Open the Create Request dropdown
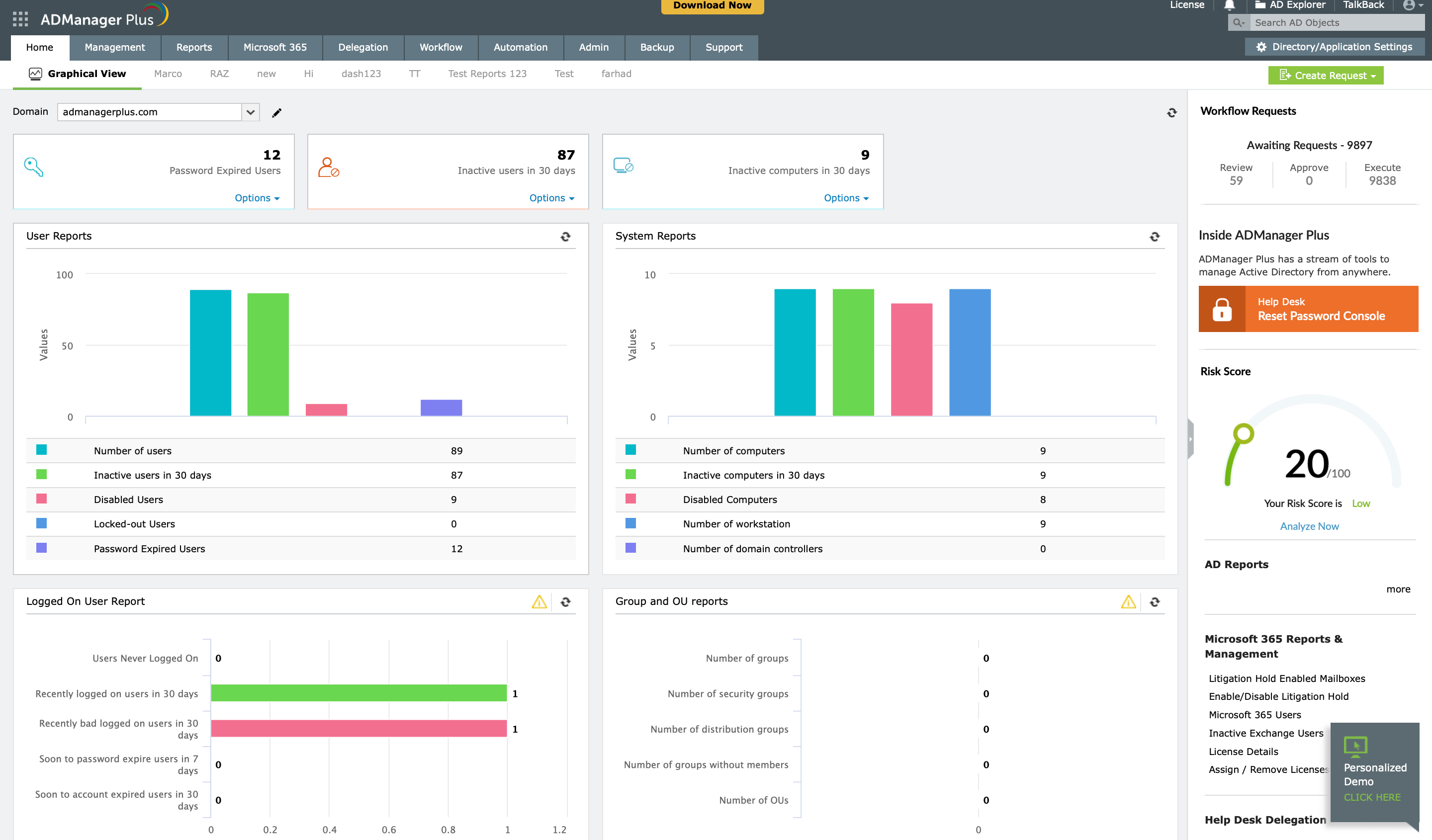 point(1325,75)
